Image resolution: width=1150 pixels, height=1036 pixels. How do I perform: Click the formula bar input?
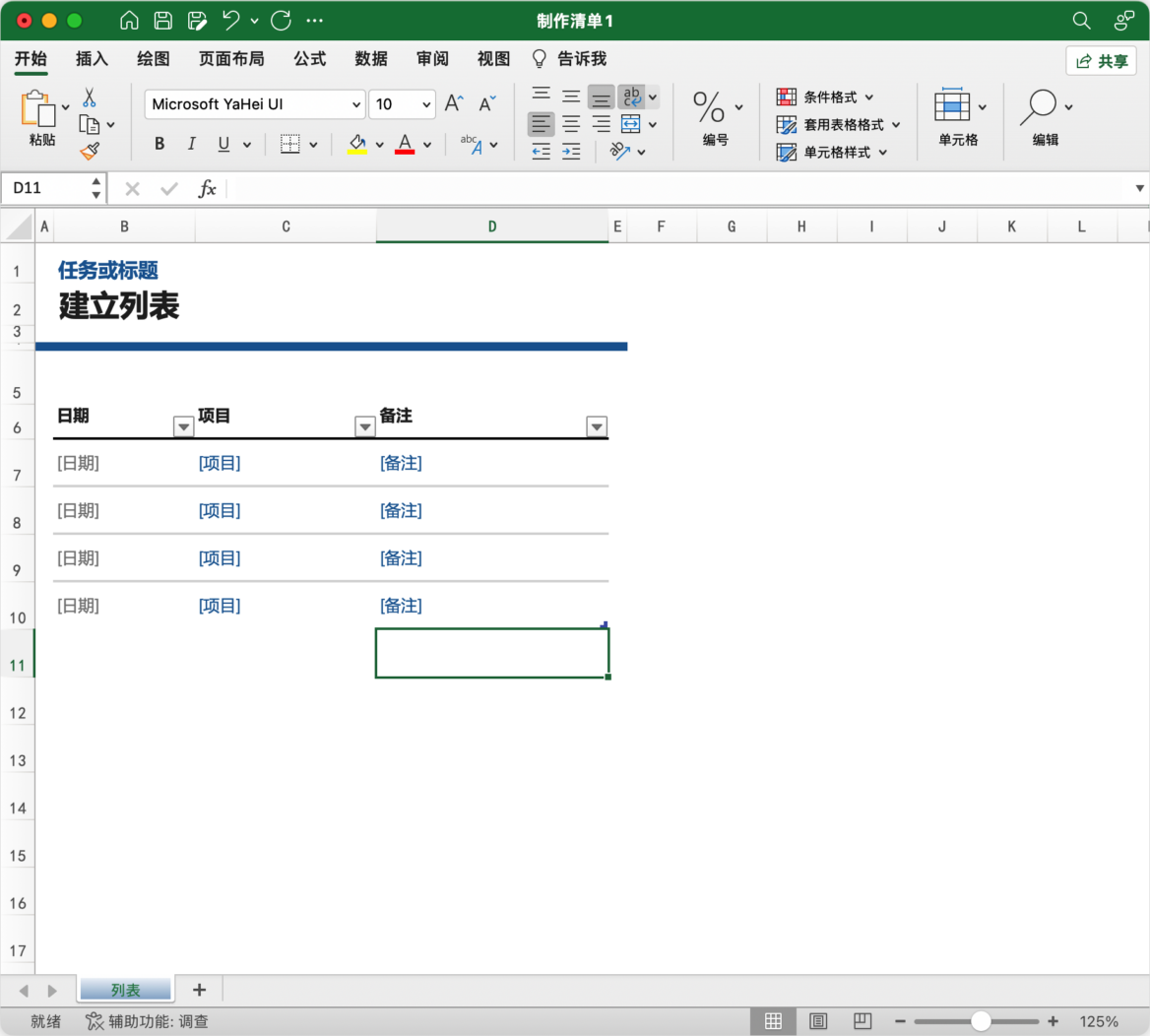coord(678,188)
